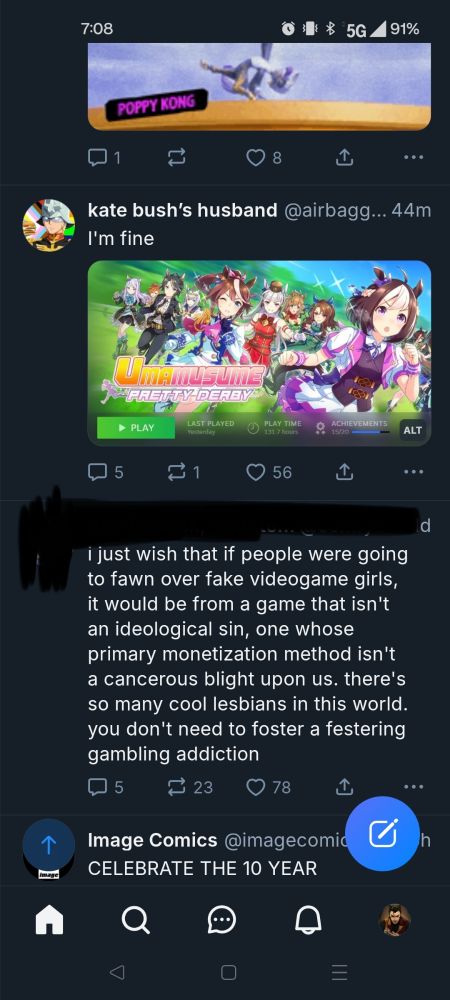Reply to the Poppy Kong post
The width and height of the screenshot is (450, 1000).
(104, 156)
